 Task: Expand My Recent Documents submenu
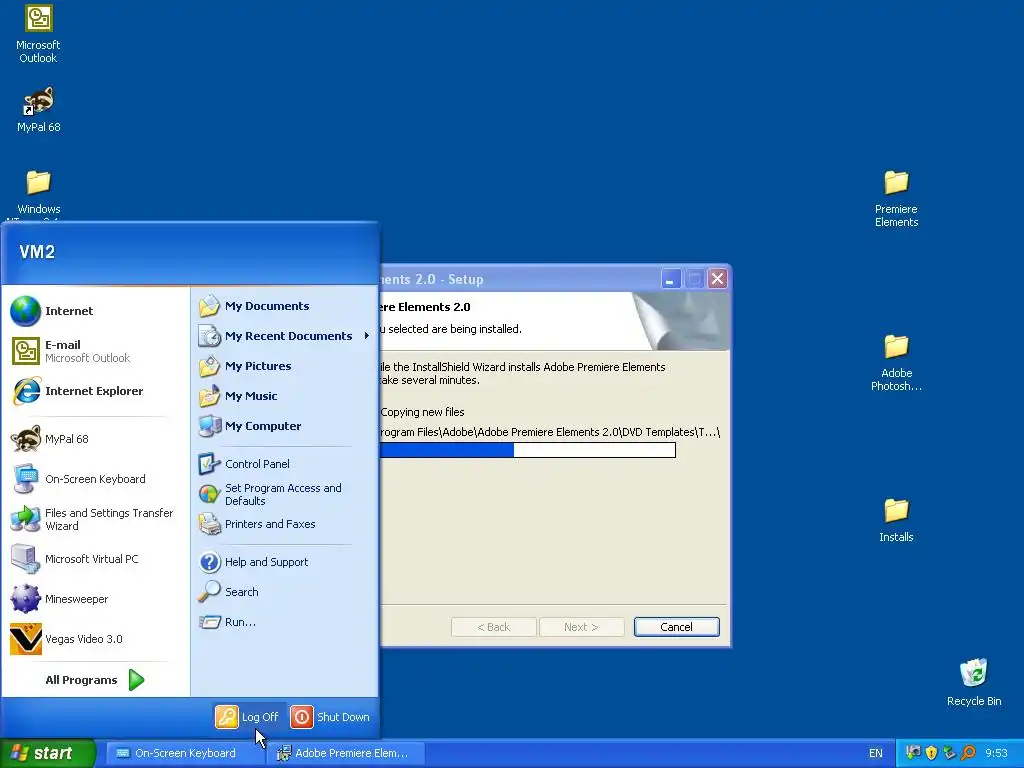(x=285, y=336)
